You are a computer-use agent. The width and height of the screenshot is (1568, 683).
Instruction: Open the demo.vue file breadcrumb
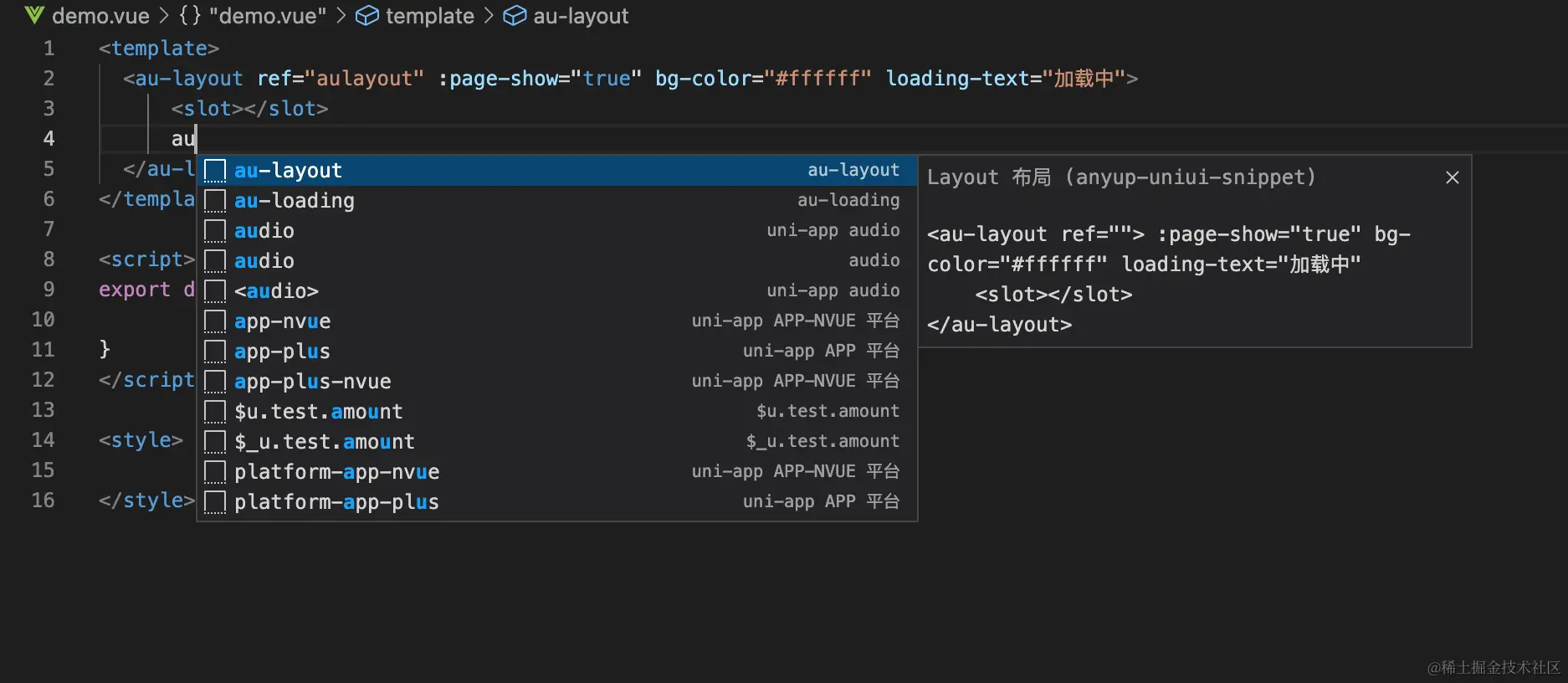[100, 16]
